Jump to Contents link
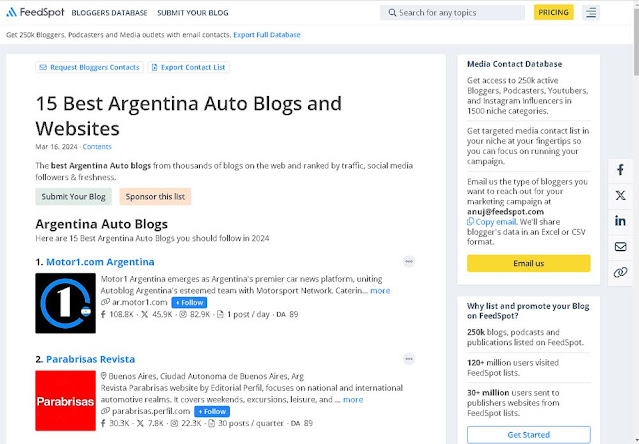The height and width of the screenshot is (444, 639). (x=97, y=147)
